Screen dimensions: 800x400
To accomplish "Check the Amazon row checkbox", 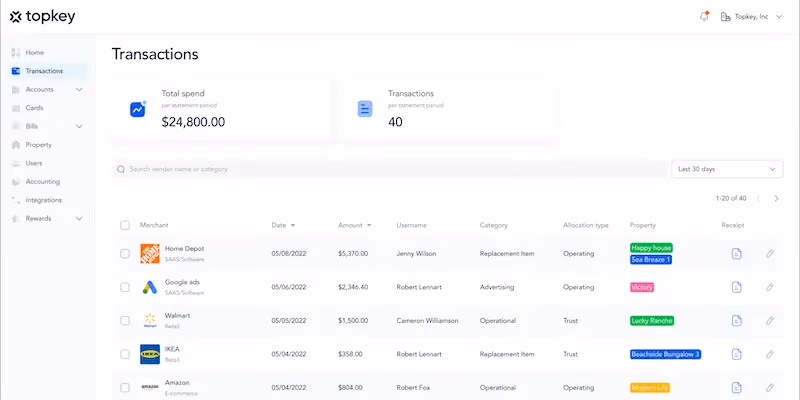I will [125, 388].
